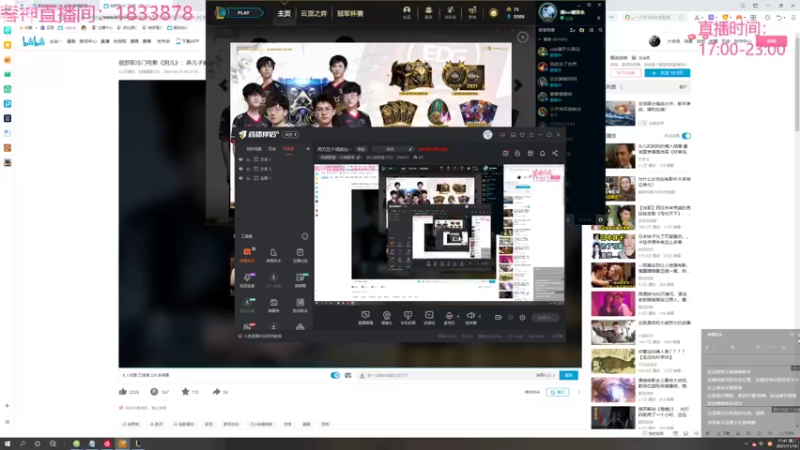Collapse the friends group arrow in League client
The height and width of the screenshot is (450, 800).
tap(540, 39)
